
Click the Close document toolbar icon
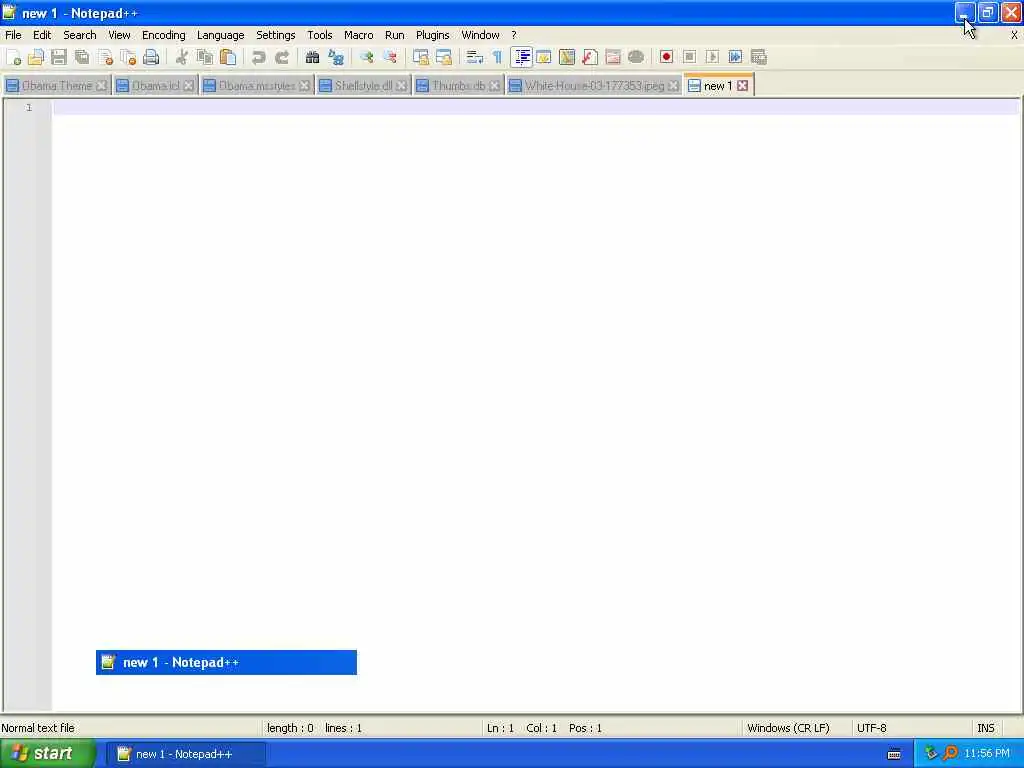(105, 57)
